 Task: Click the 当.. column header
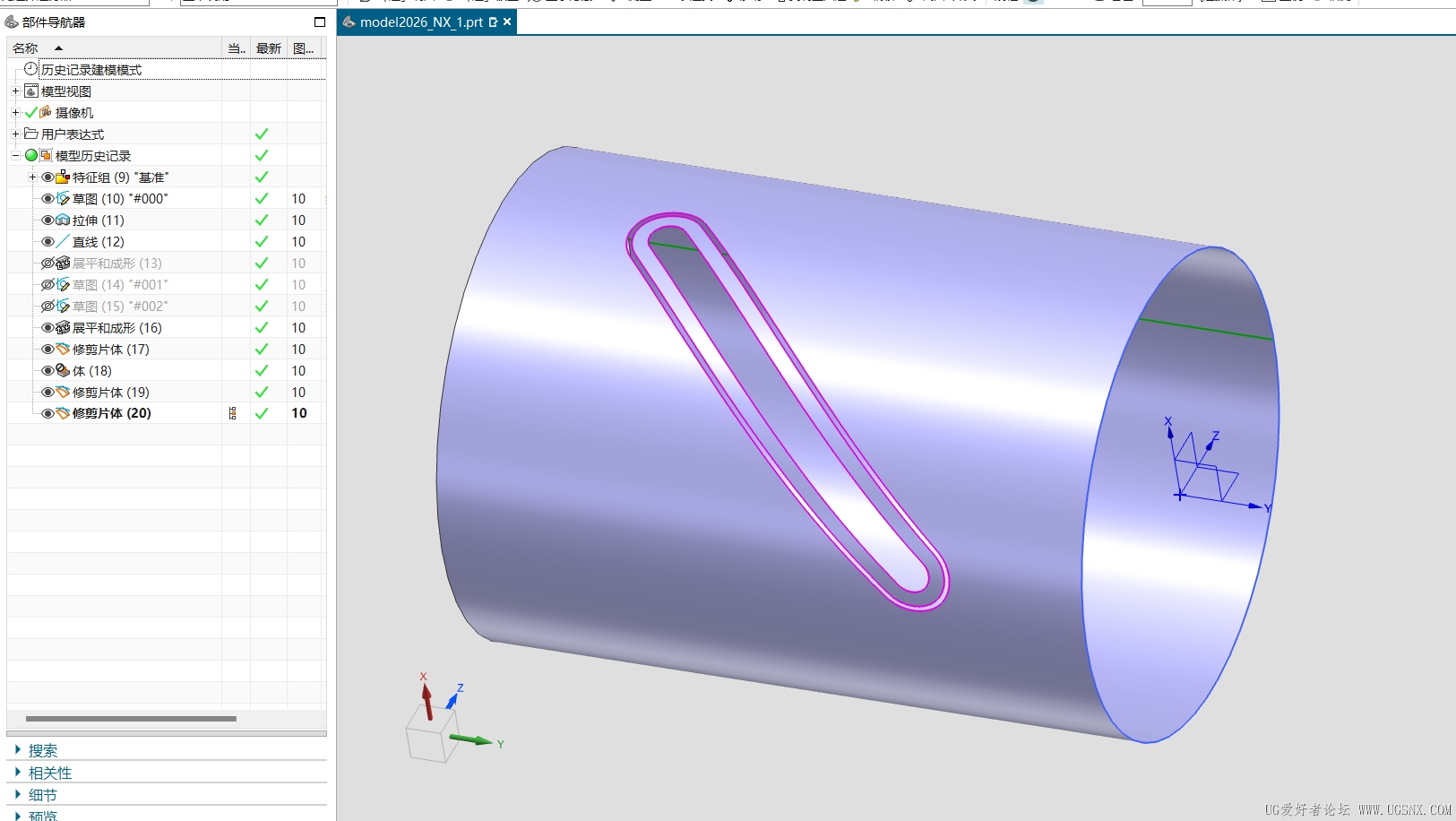tap(237, 48)
